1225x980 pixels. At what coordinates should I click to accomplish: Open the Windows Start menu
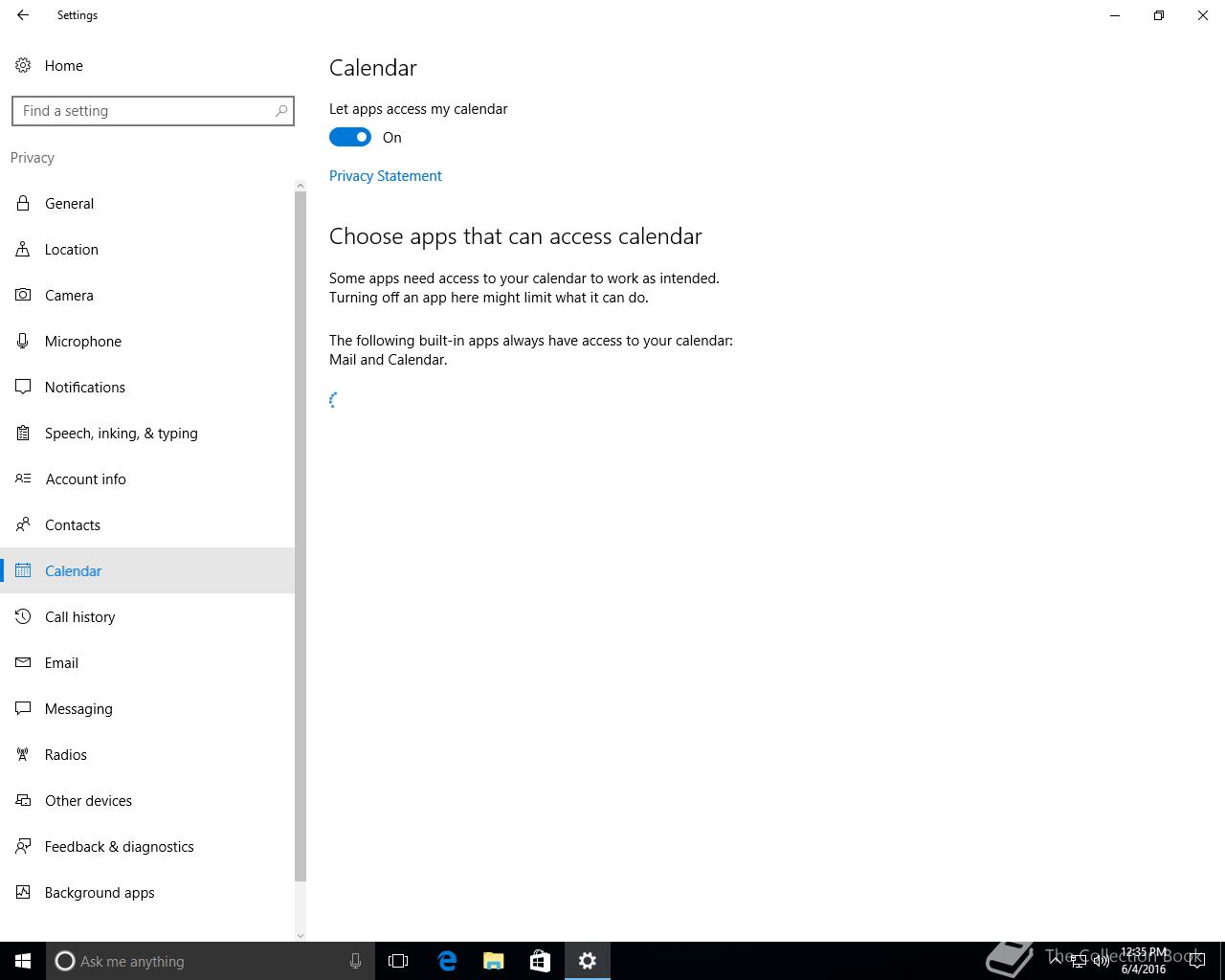23,961
